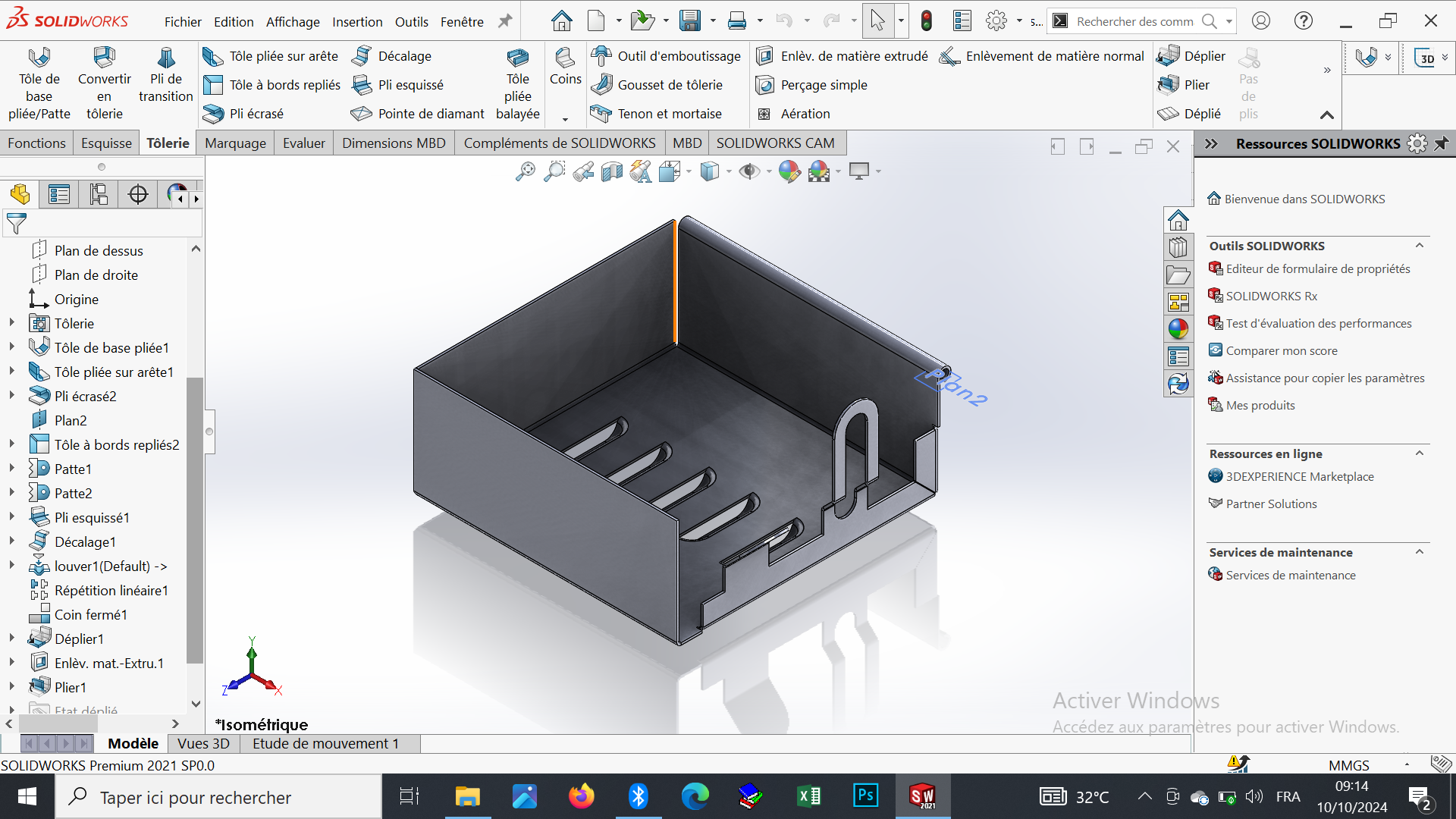Viewport: 1456px width, 819px height.
Task: Open the Insertion menu
Action: [357, 22]
